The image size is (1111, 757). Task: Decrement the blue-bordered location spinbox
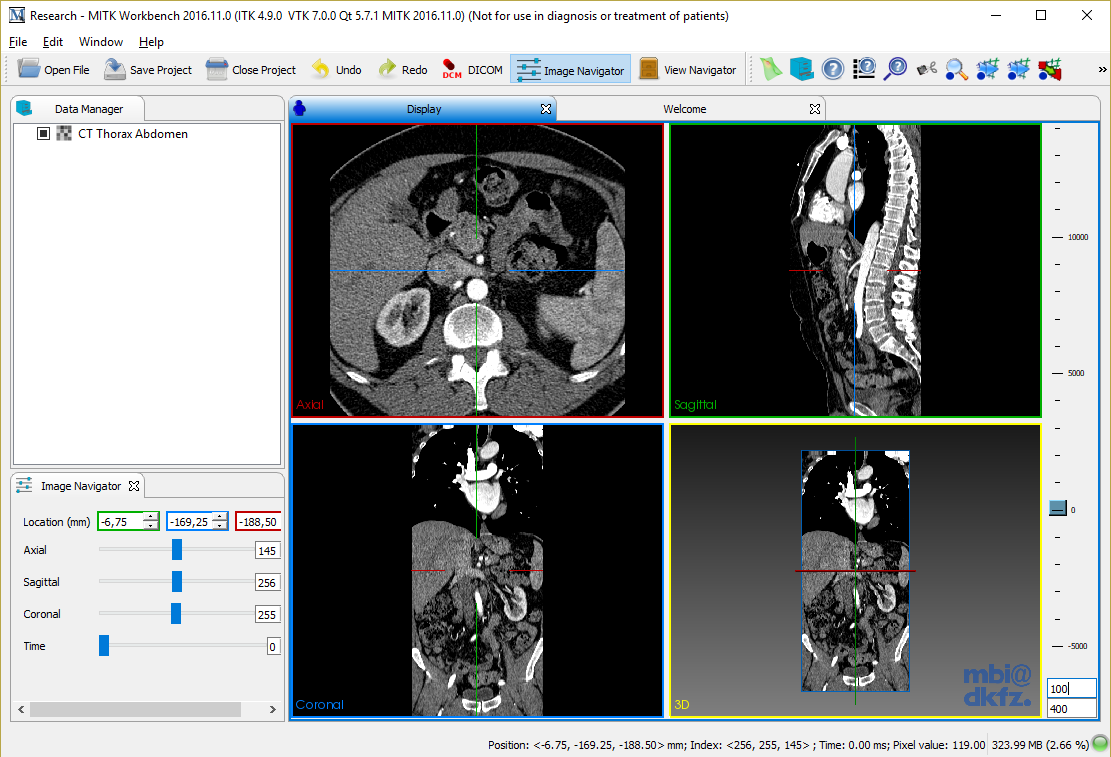pyautogui.click(x=219, y=526)
